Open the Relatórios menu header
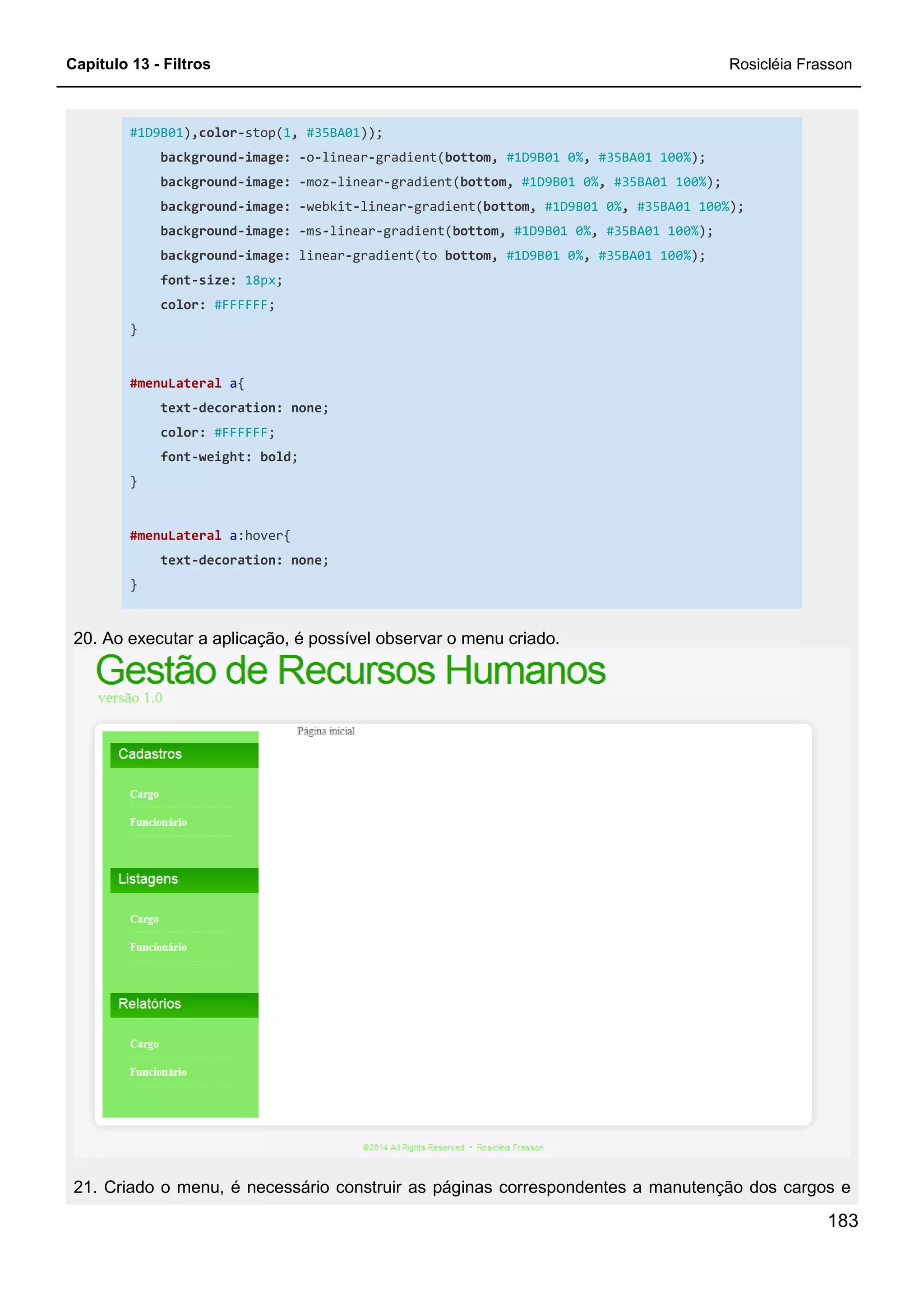The image size is (924, 1308). [x=150, y=1004]
